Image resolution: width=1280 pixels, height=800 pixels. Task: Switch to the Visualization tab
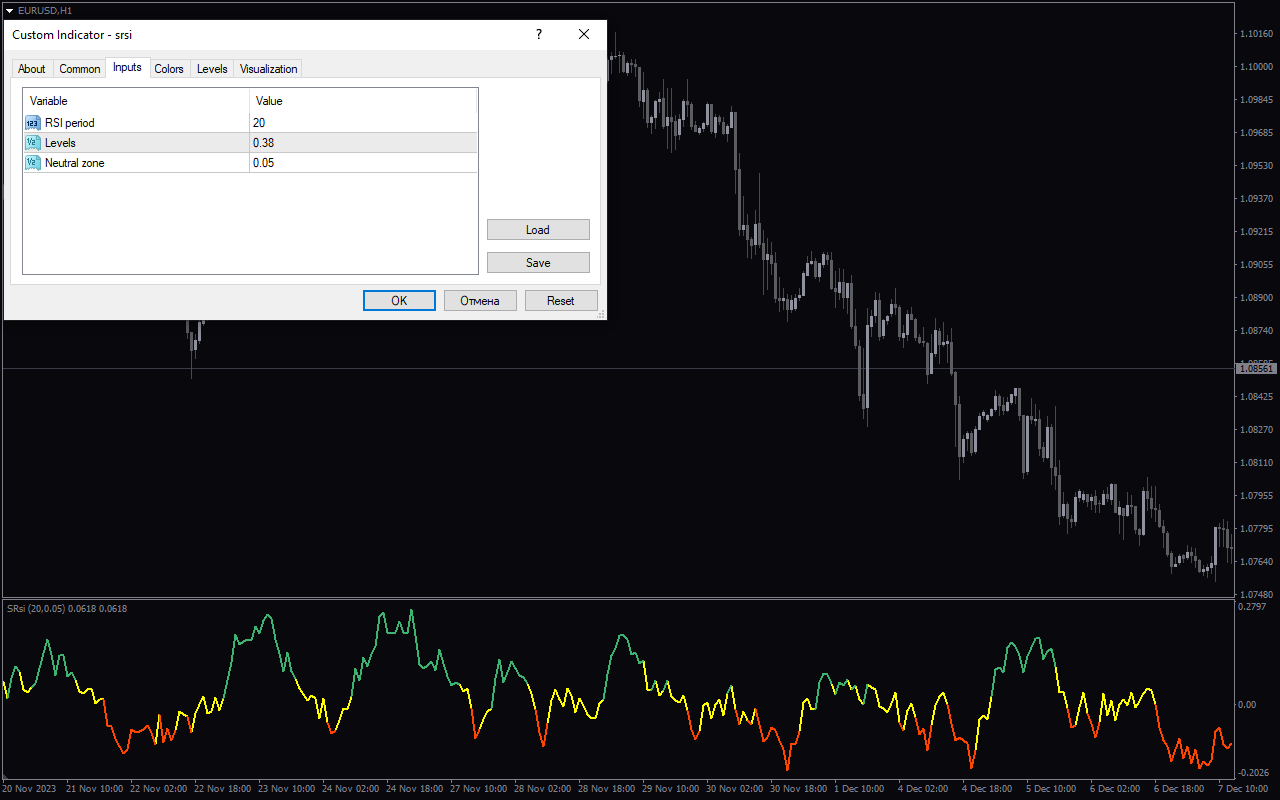coord(268,69)
